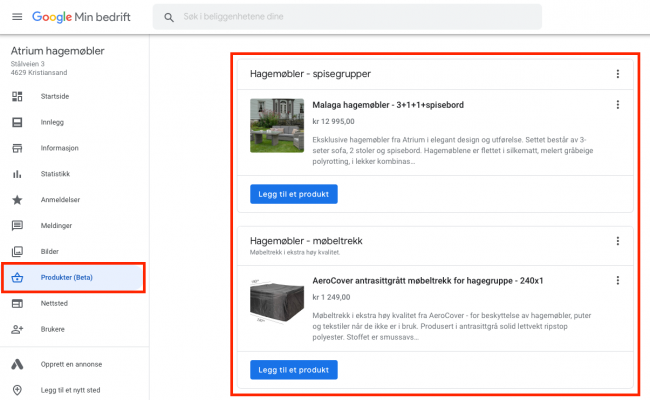The width and height of the screenshot is (650, 400).
Task: Open options for spisegrupper category
Action: coord(618,74)
